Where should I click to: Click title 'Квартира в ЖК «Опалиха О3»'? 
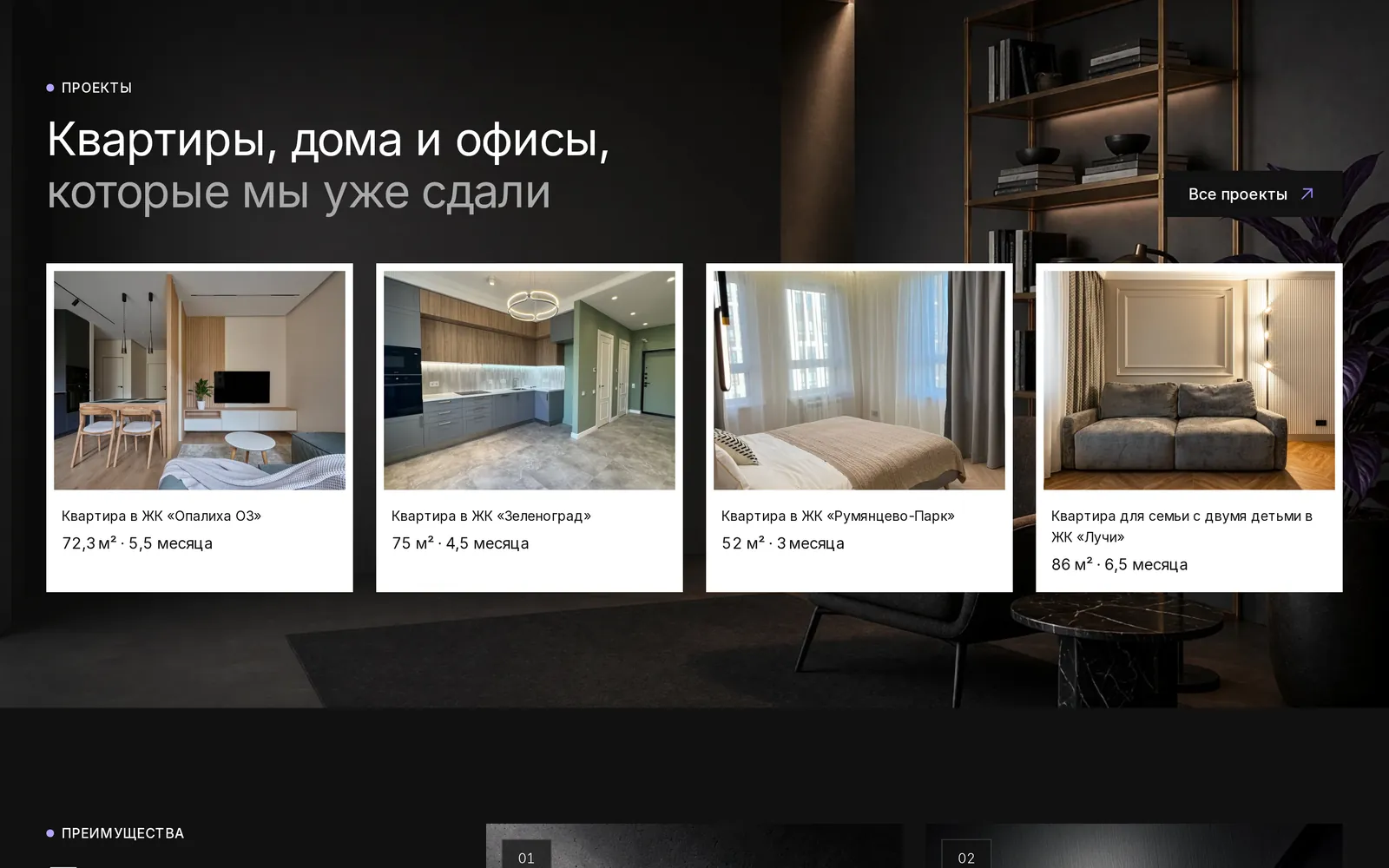[x=161, y=516]
